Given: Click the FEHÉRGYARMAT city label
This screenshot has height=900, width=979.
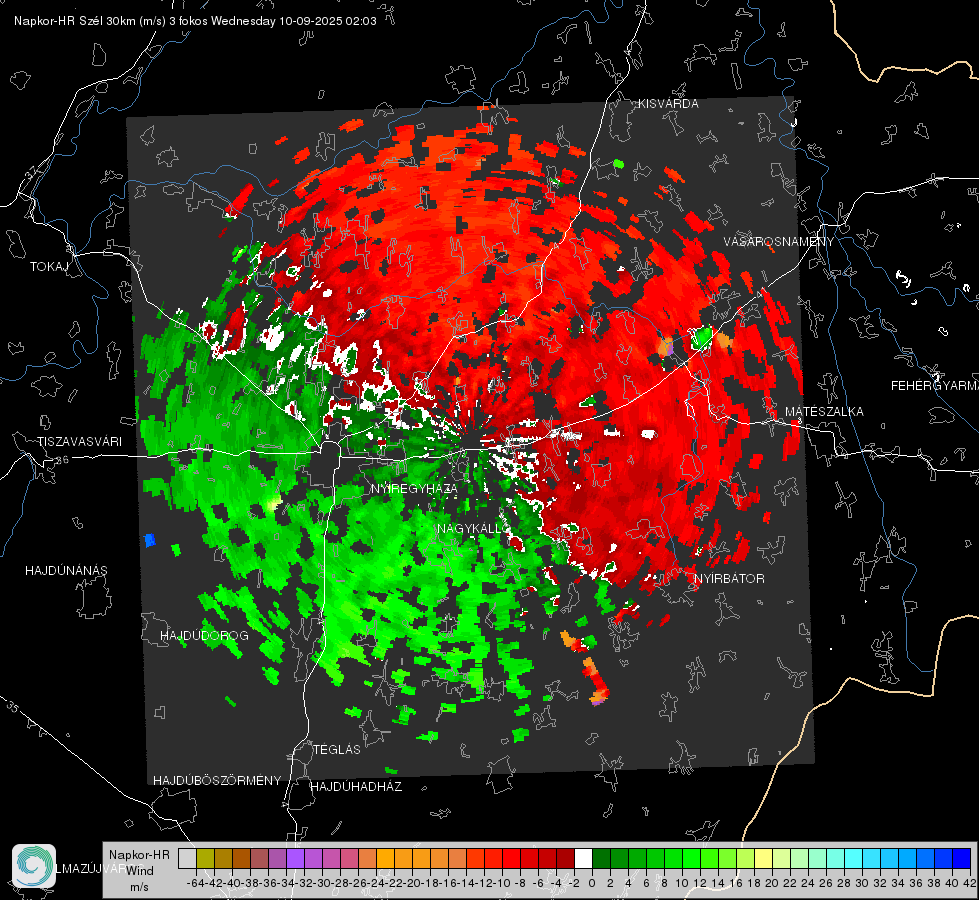Looking at the screenshot, I should click(935, 386).
